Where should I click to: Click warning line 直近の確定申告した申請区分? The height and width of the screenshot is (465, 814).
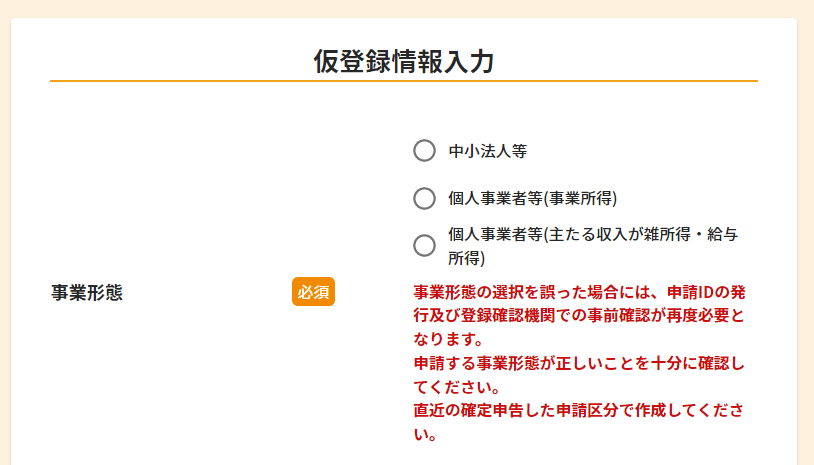tap(579, 411)
